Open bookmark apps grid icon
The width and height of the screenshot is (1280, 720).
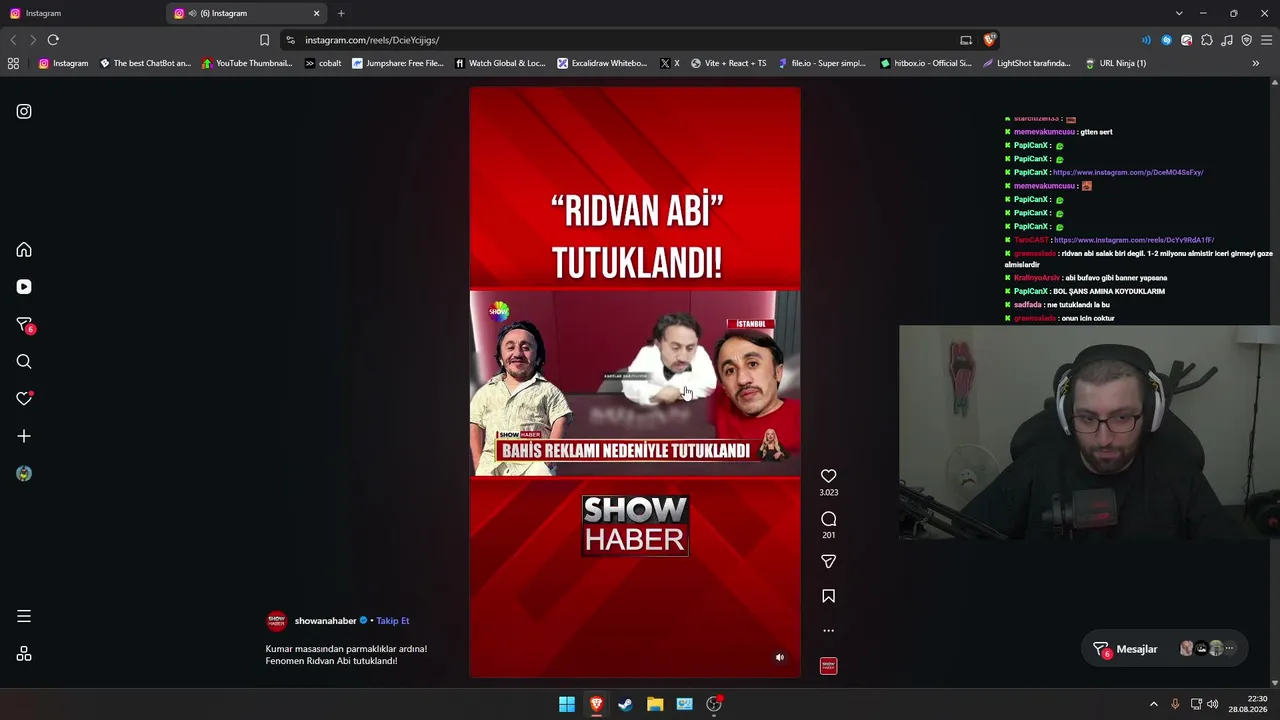pos(13,63)
